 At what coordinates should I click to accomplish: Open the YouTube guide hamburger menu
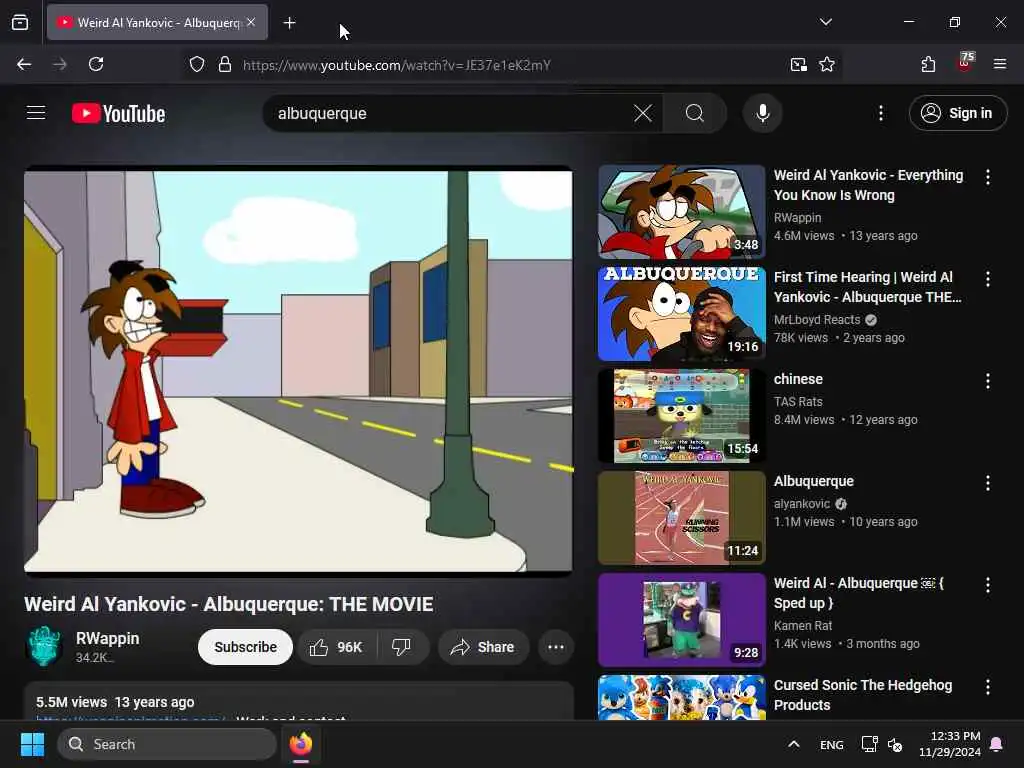[x=36, y=113]
